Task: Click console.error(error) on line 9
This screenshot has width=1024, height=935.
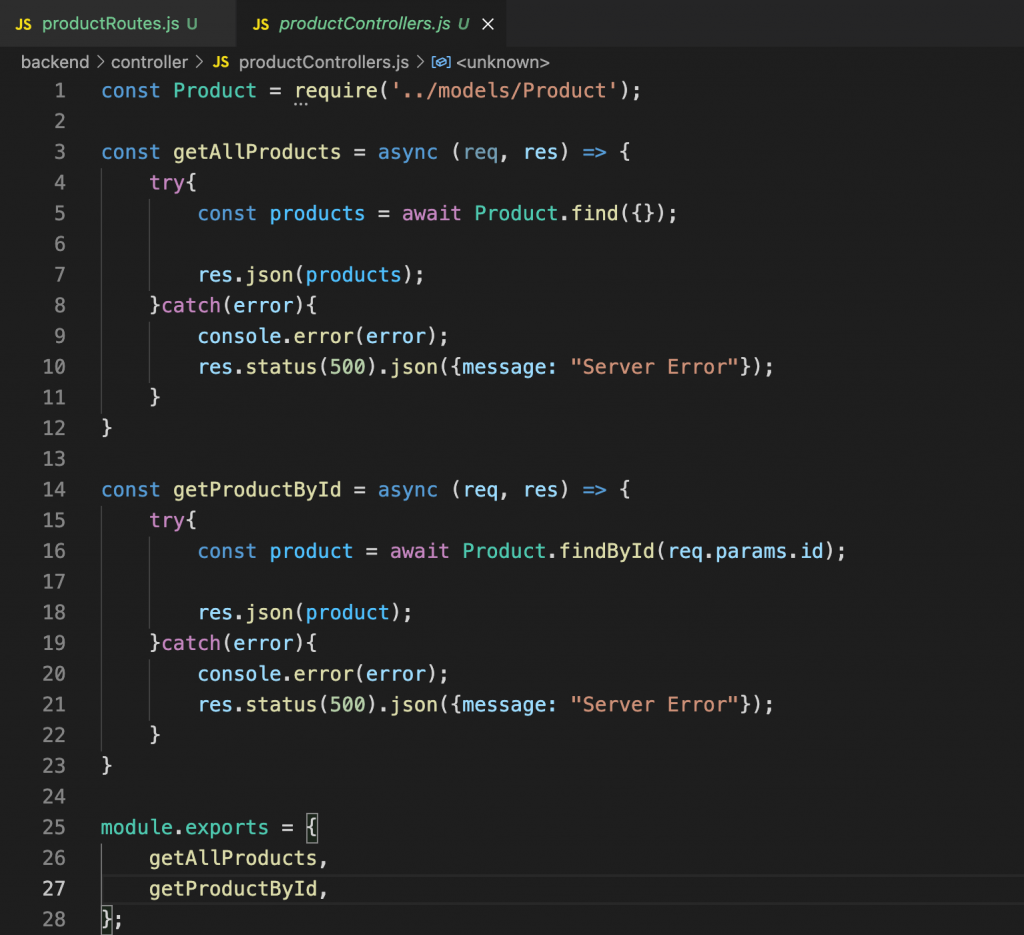Action: click(317, 336)
